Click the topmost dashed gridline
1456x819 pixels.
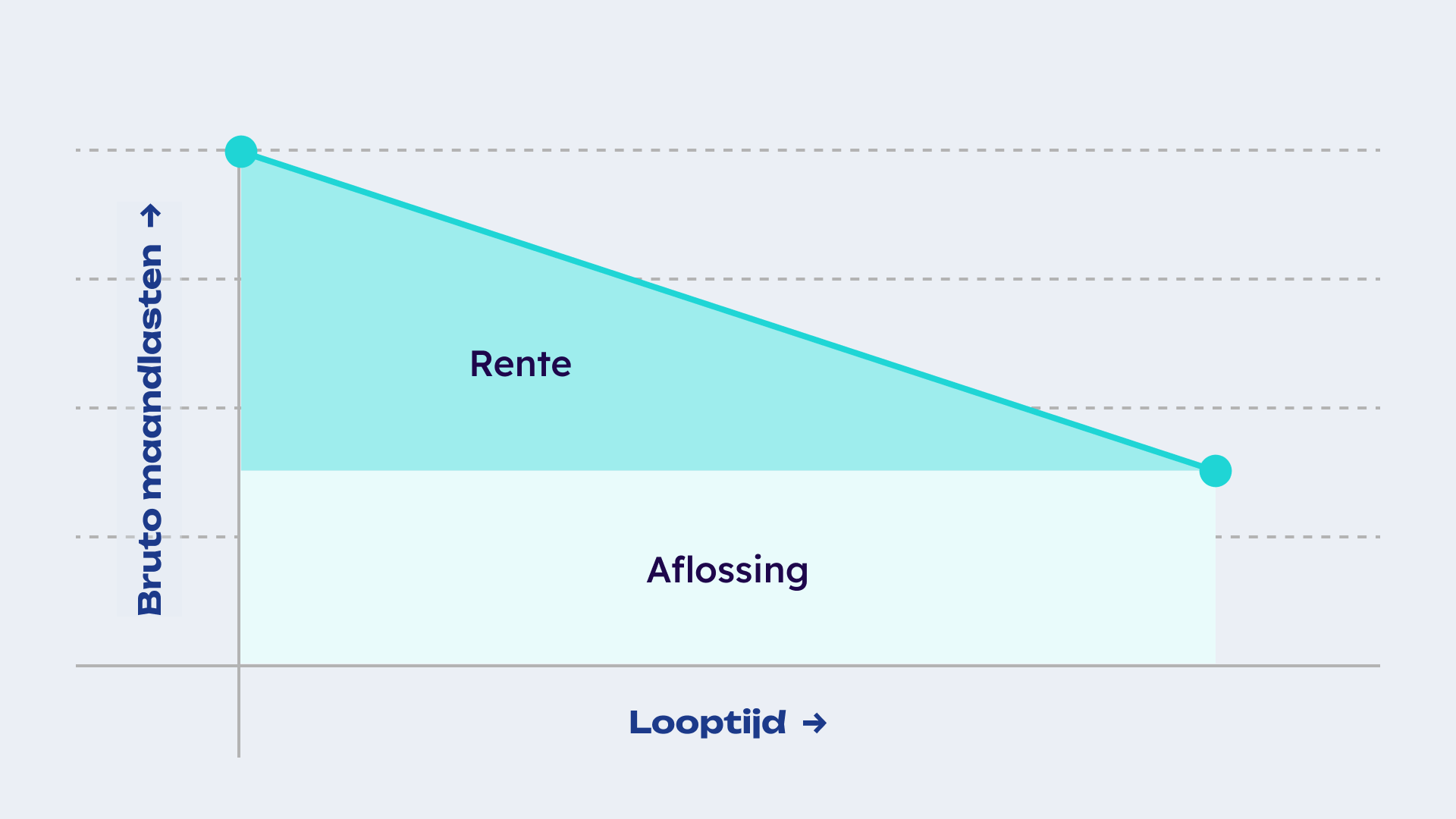point(758,150)
